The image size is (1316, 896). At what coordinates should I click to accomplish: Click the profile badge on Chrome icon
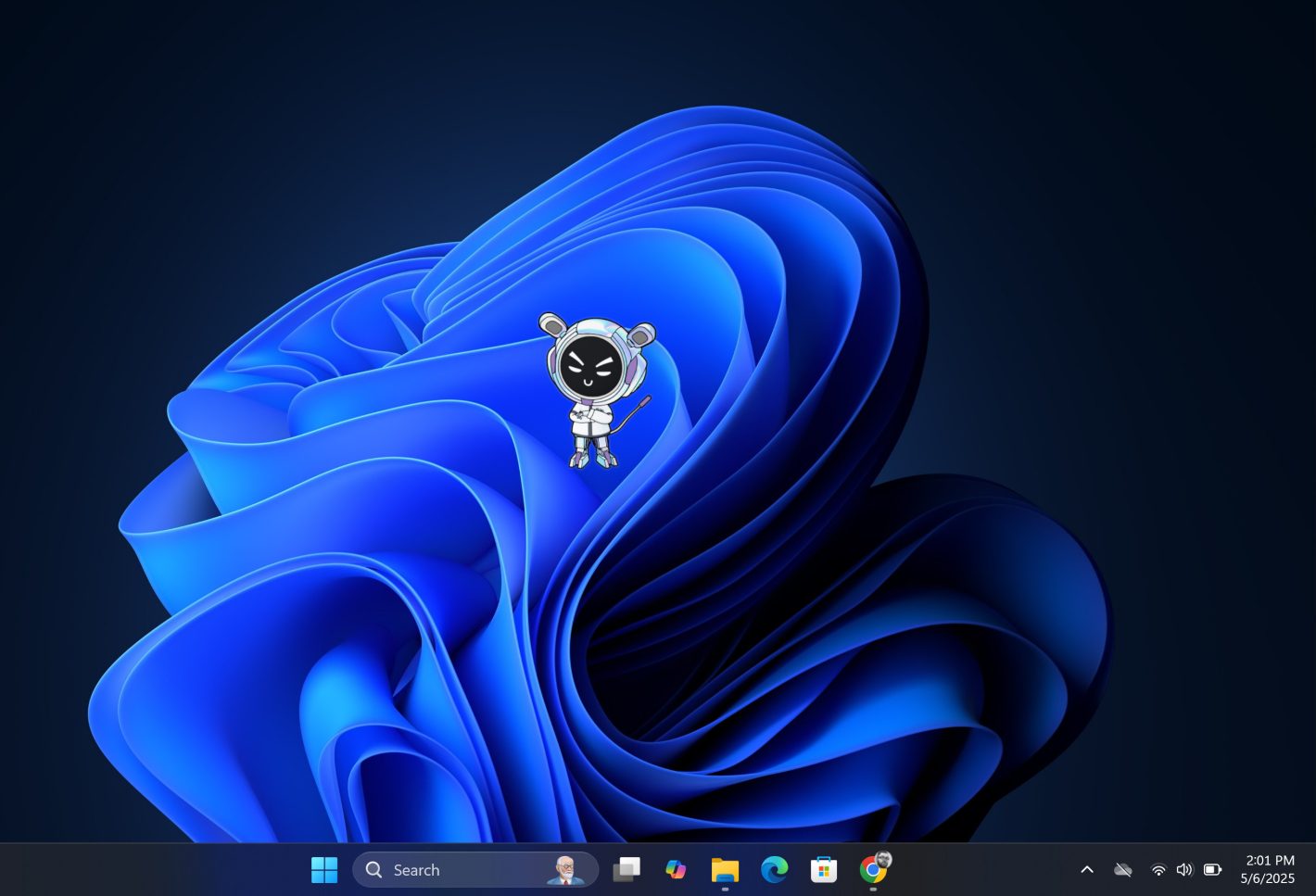click(x=884, y=859)
